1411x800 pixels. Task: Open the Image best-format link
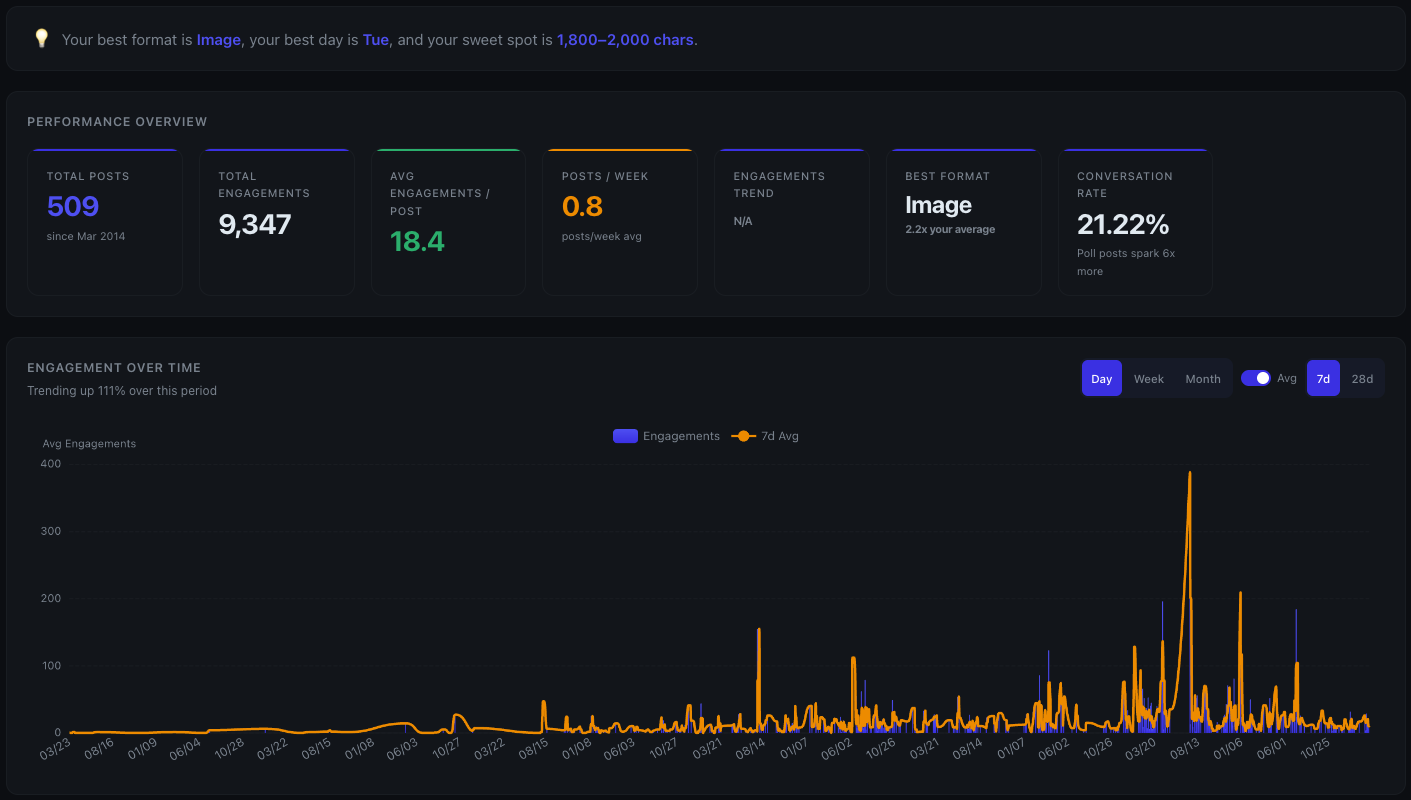point(218,39)
